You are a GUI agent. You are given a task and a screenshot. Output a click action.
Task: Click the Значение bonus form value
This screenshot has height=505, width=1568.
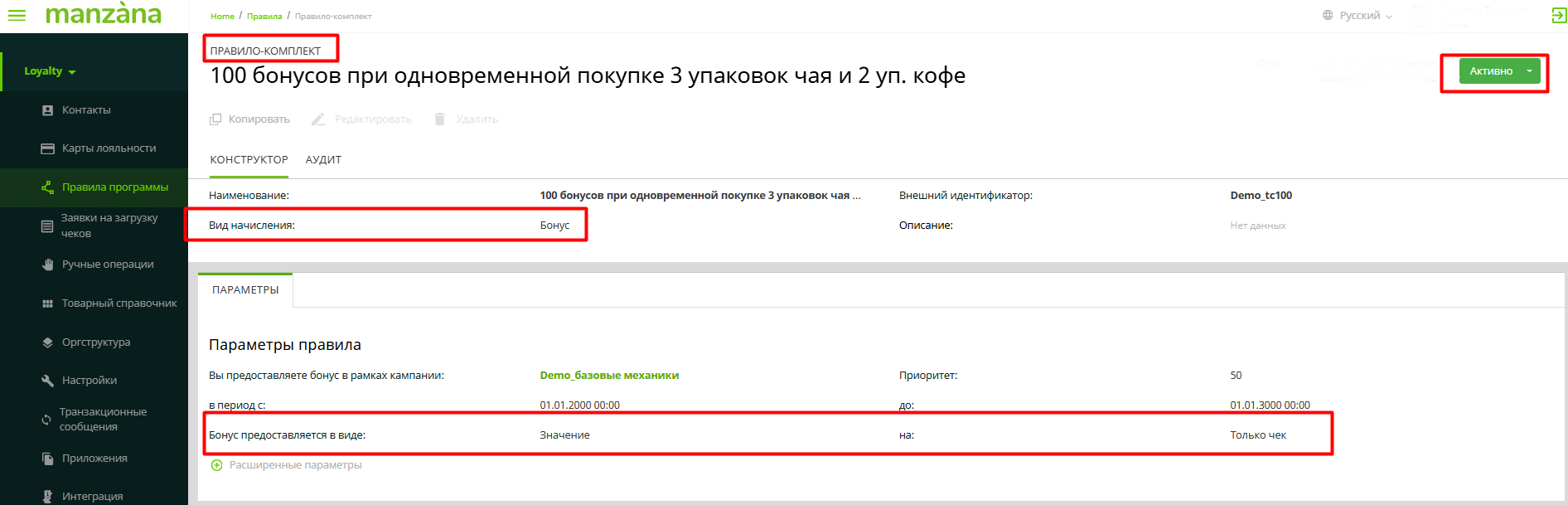pos(564,435)
